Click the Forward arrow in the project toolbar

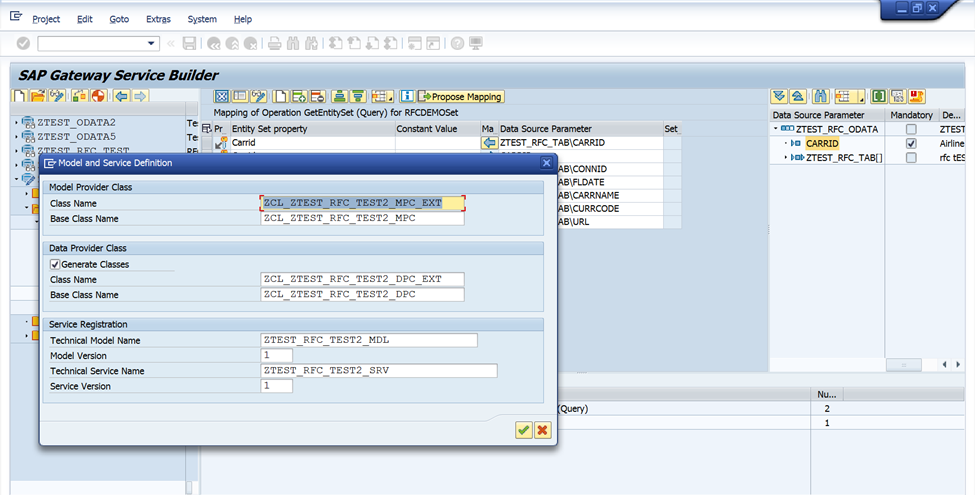[x=140, y=96]
